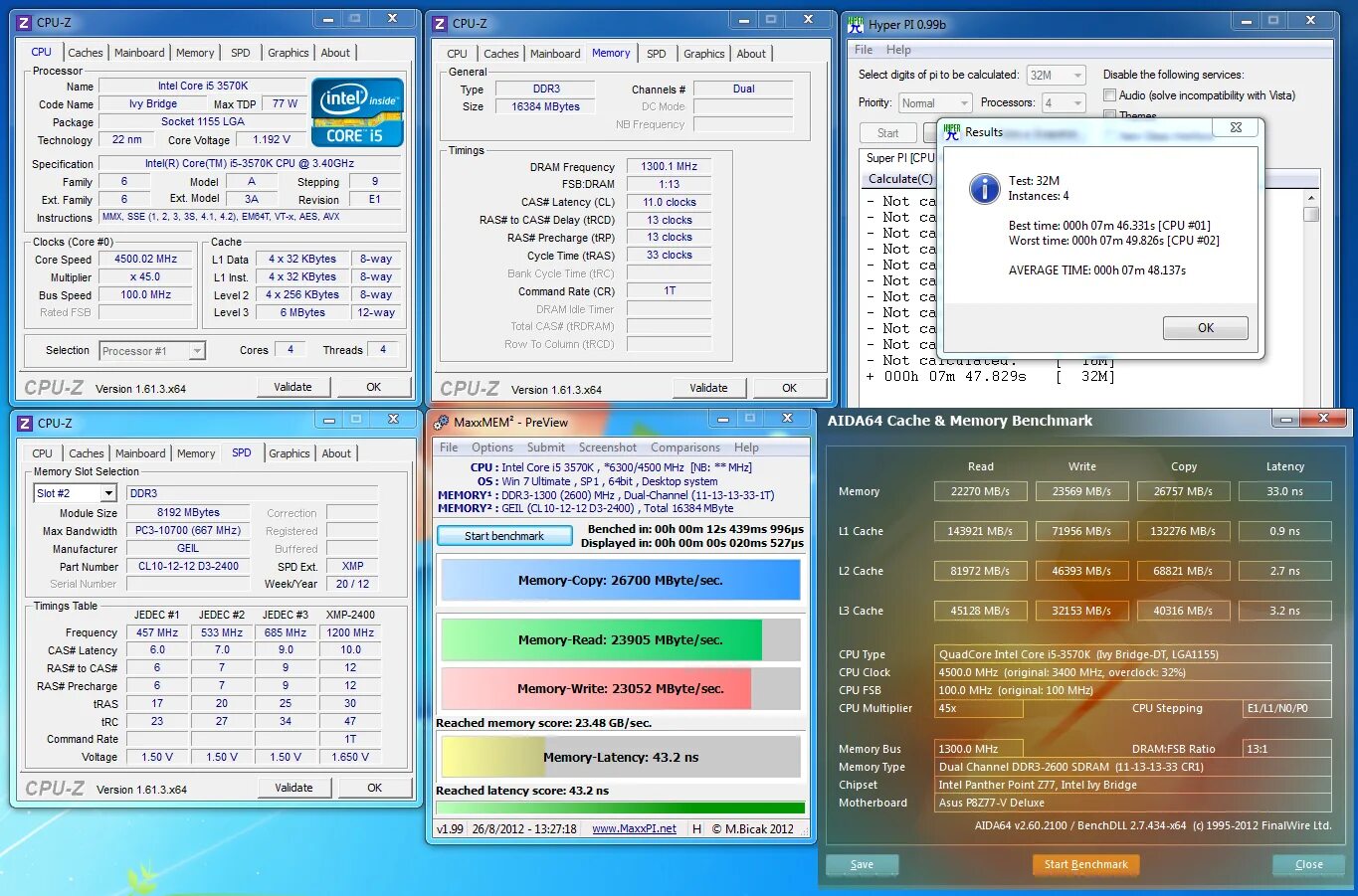Click the CPU-Z icon in the Memory window
Image resolution: width=1358 pixels, height=896 pixels.
441,23
